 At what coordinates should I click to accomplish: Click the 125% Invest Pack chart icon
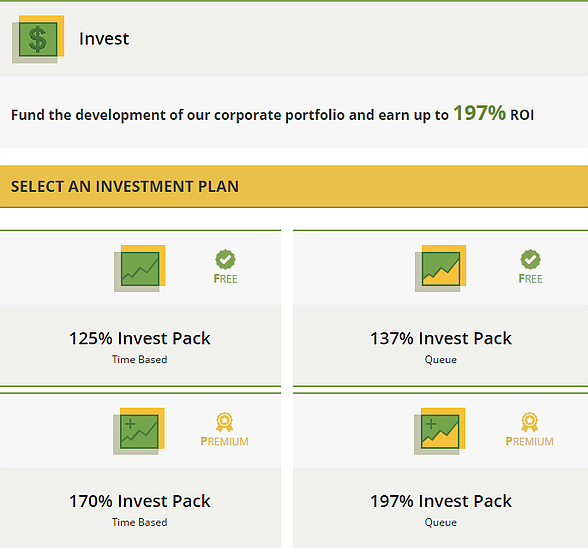[140, 268]
